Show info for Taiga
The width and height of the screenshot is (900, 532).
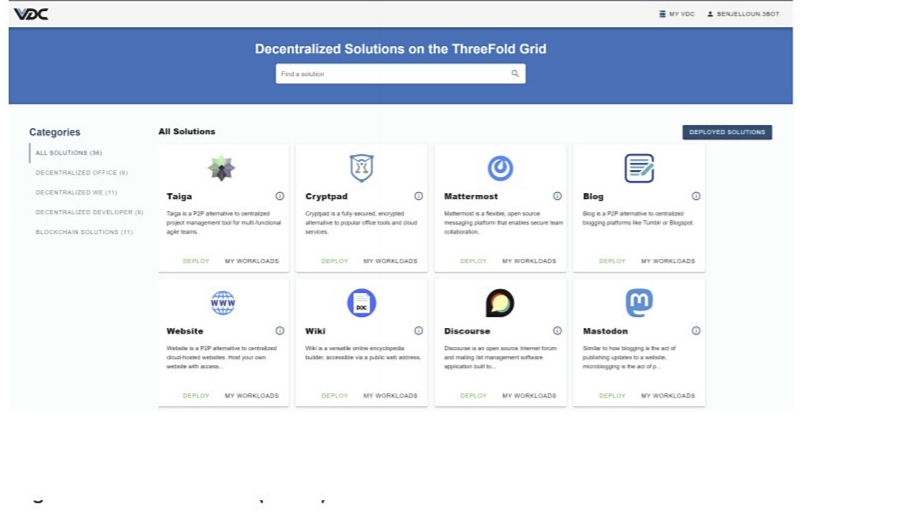tap(280, 196)
